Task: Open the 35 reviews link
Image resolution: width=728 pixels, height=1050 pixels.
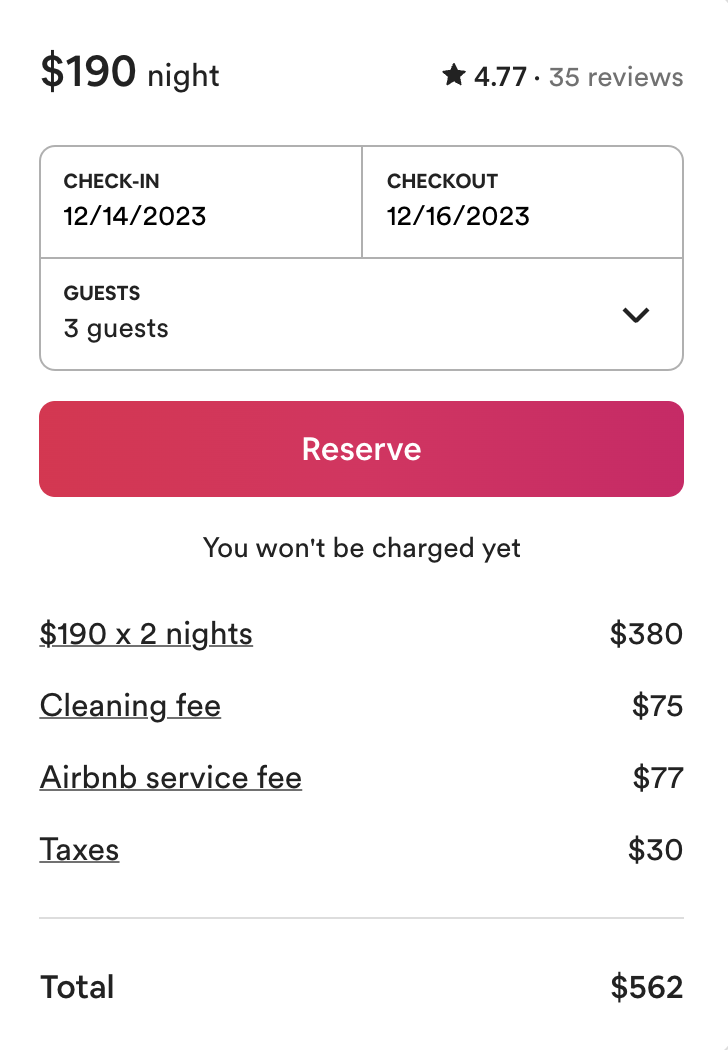Action: (x=616, y=77)
